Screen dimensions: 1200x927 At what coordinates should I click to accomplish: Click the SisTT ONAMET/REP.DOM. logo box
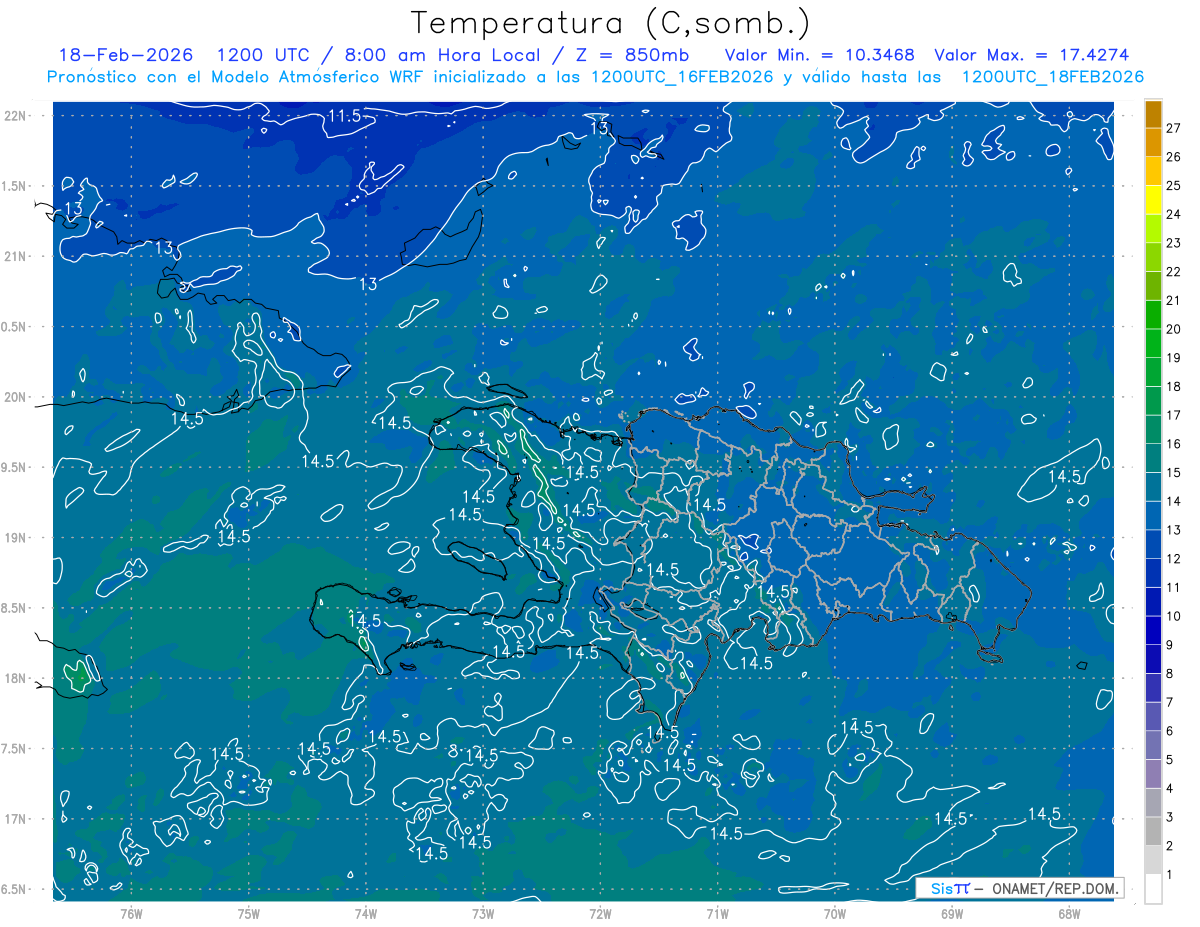(1020, 888)
